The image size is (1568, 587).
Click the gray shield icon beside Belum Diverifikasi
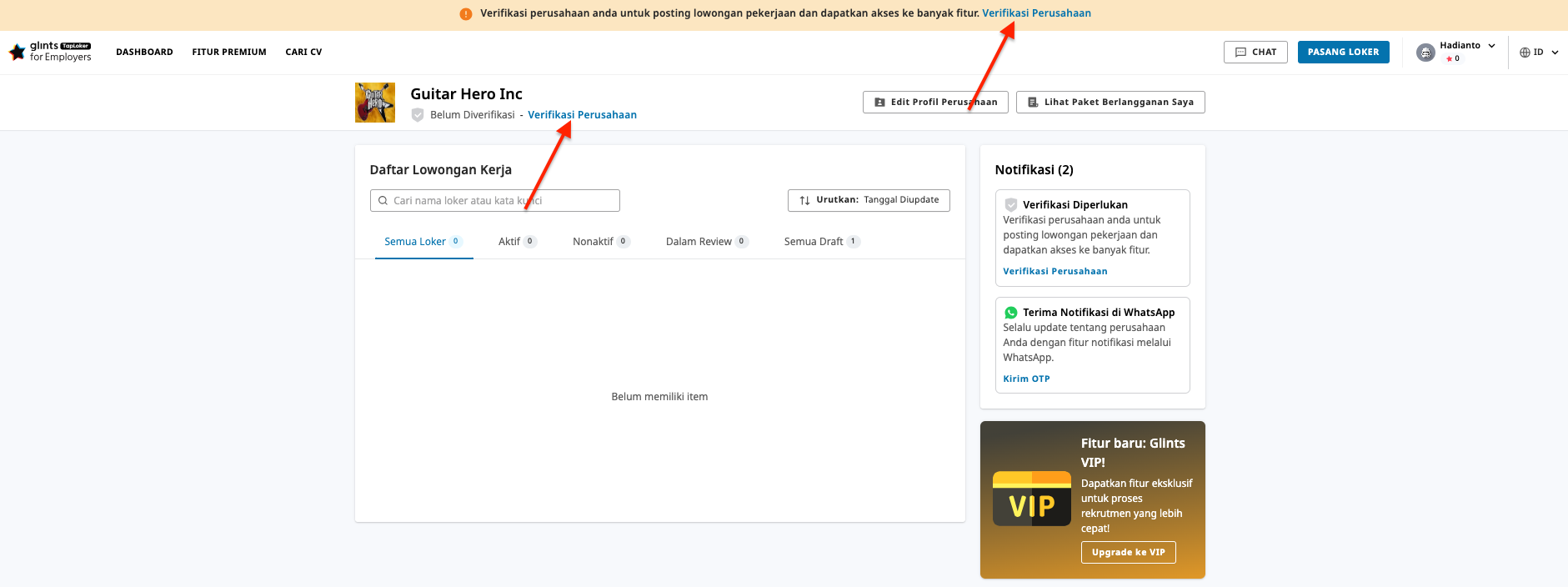418,115
